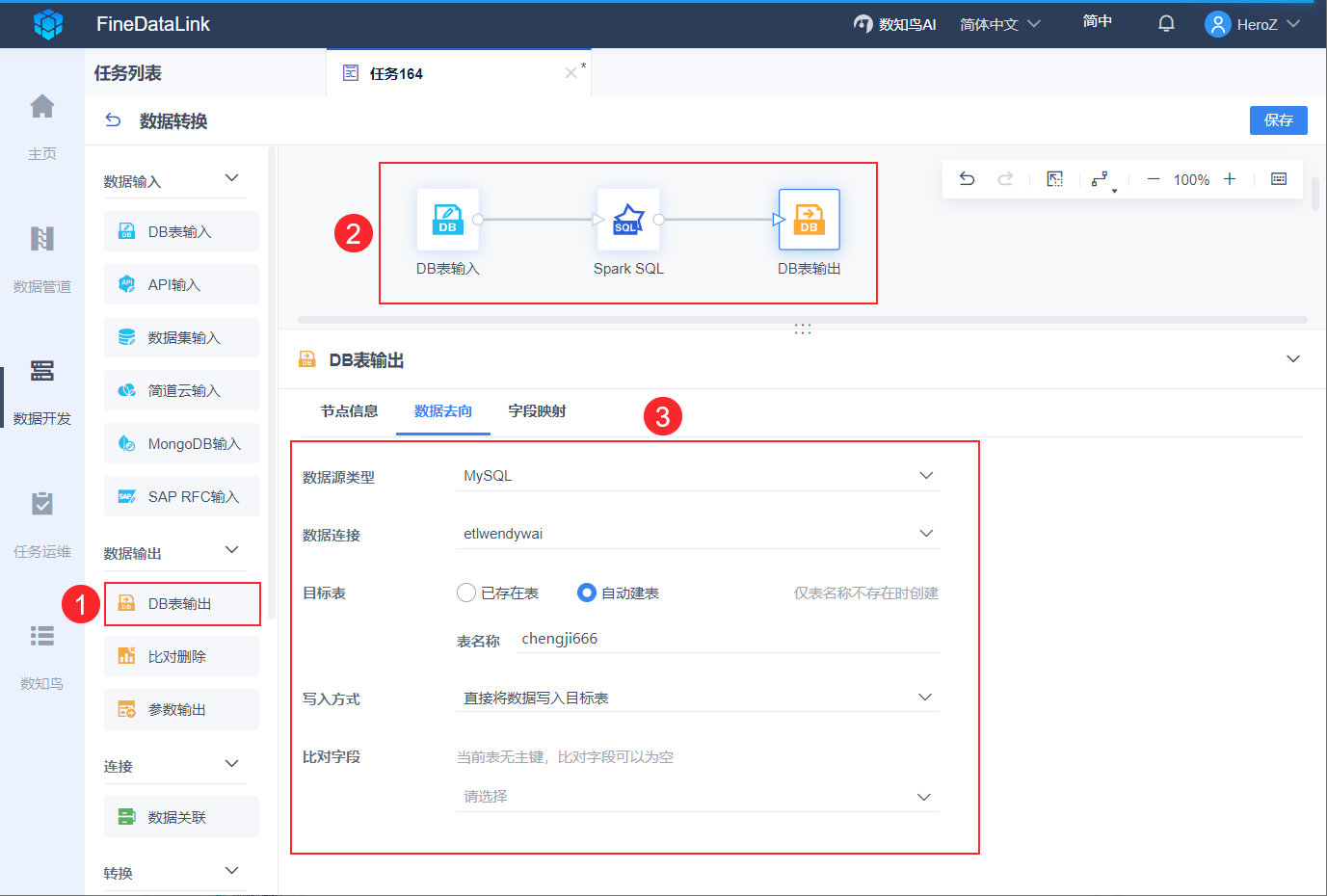Open the 主页 home page in sidebar
This screenshot has height=896, width=1327.
[x=41, y=125]
